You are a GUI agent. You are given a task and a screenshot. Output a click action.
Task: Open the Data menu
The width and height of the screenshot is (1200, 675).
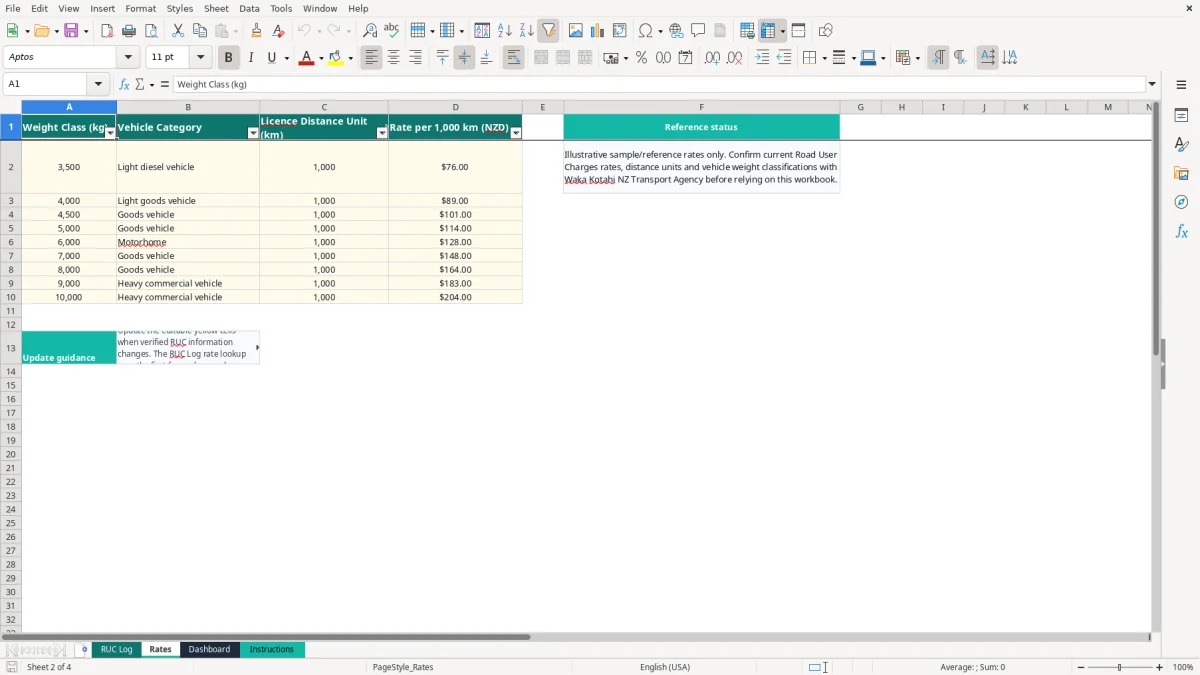point(249,8)
